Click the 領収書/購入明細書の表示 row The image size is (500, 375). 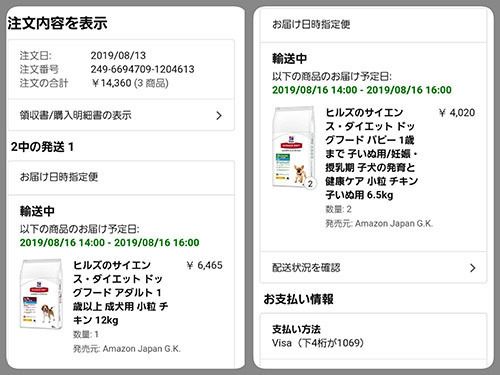[x=121, y=115]
